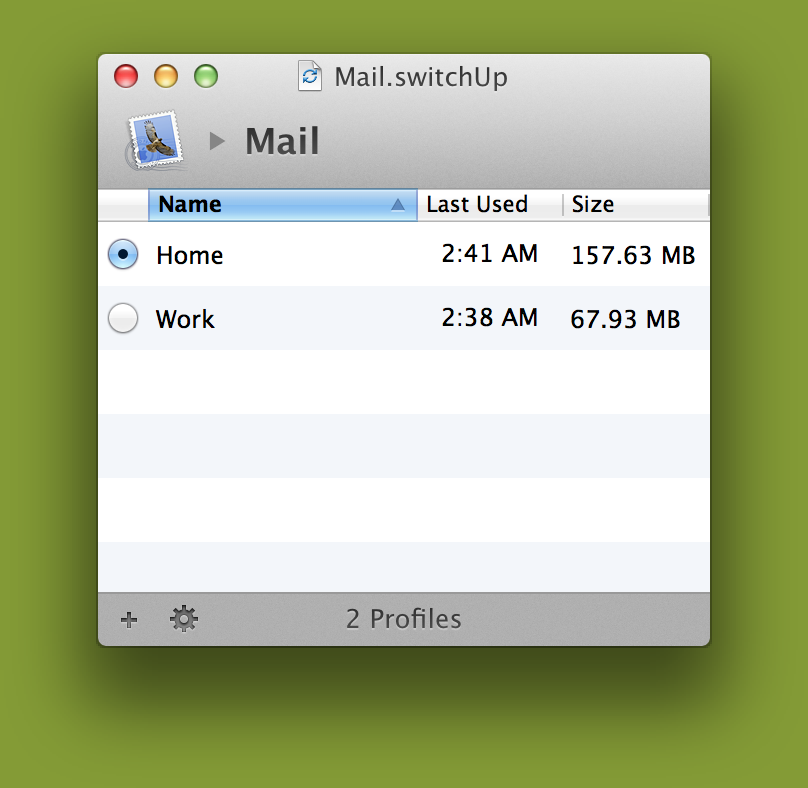
Task: Select the Work profile radio button
Action: [122, 319]
